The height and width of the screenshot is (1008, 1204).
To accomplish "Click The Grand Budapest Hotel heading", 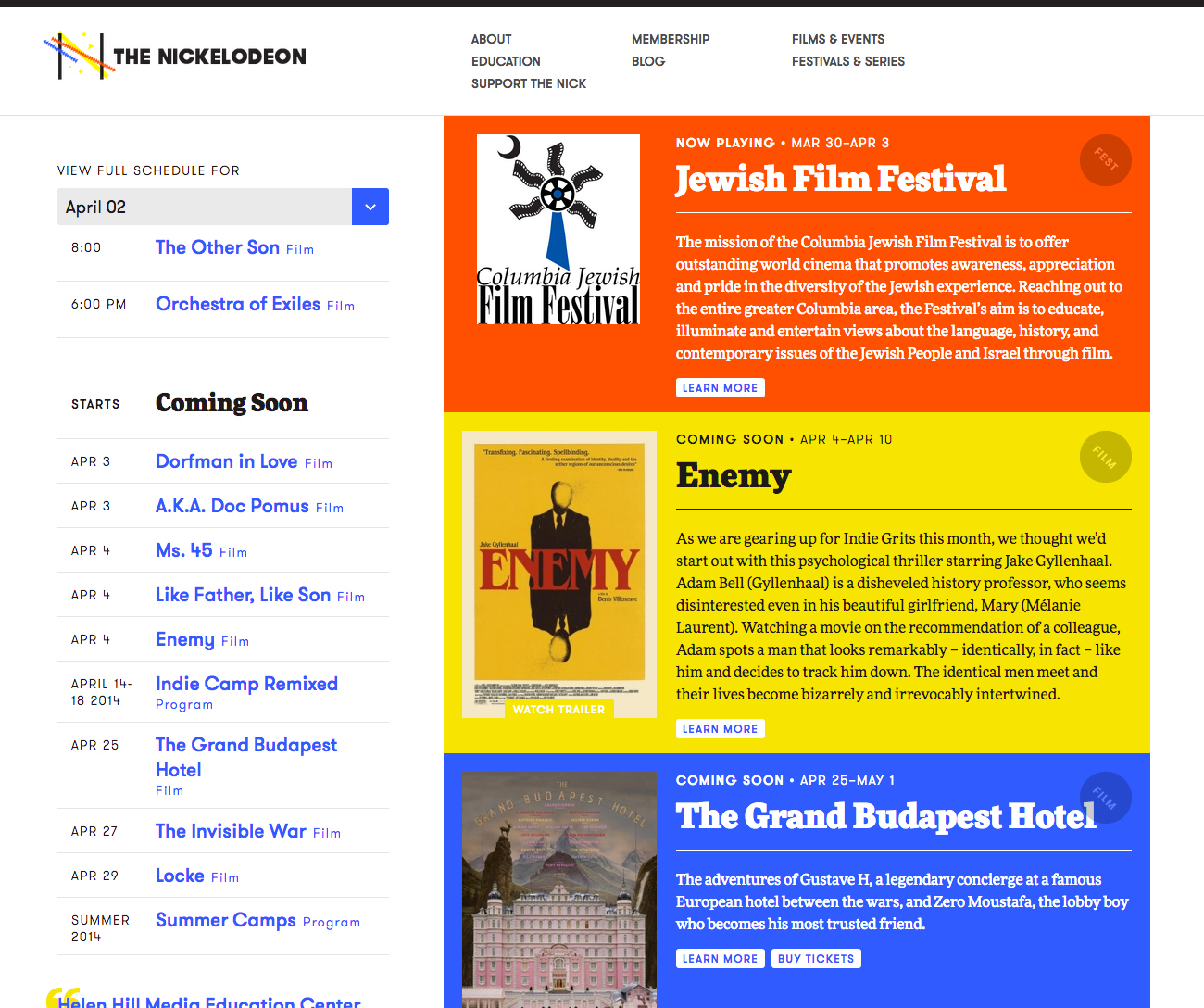I will coord(886,816).
